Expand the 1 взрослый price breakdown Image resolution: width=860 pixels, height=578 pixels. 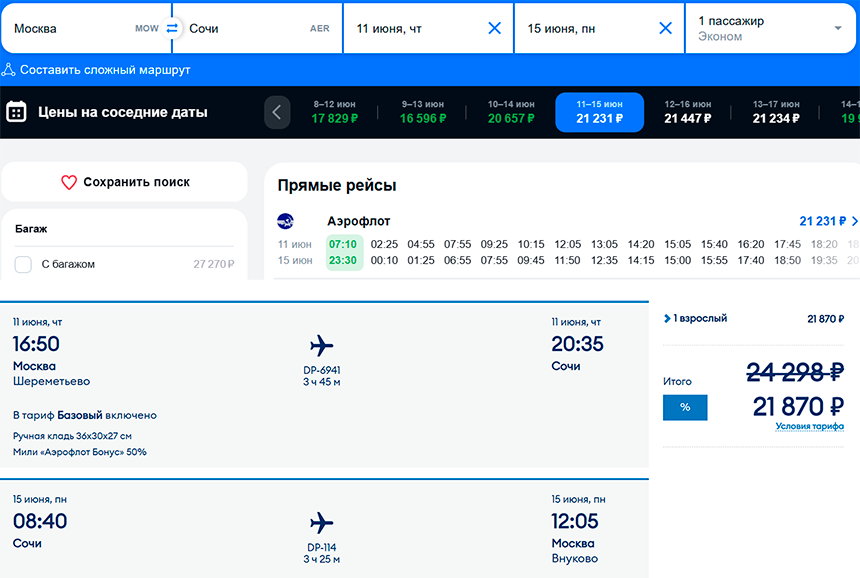668,319
